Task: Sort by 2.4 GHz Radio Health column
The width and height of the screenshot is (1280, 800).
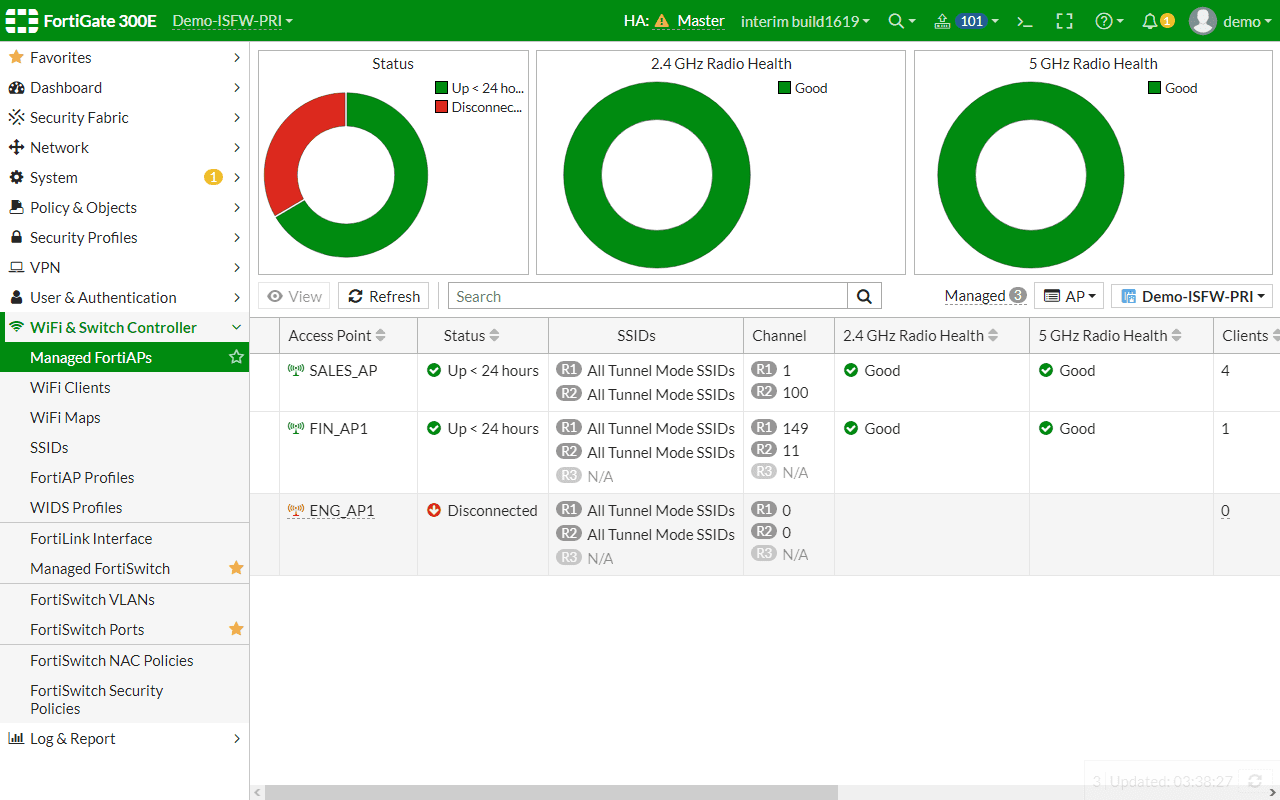Action: pyautogui.click(x=993, y=336)
